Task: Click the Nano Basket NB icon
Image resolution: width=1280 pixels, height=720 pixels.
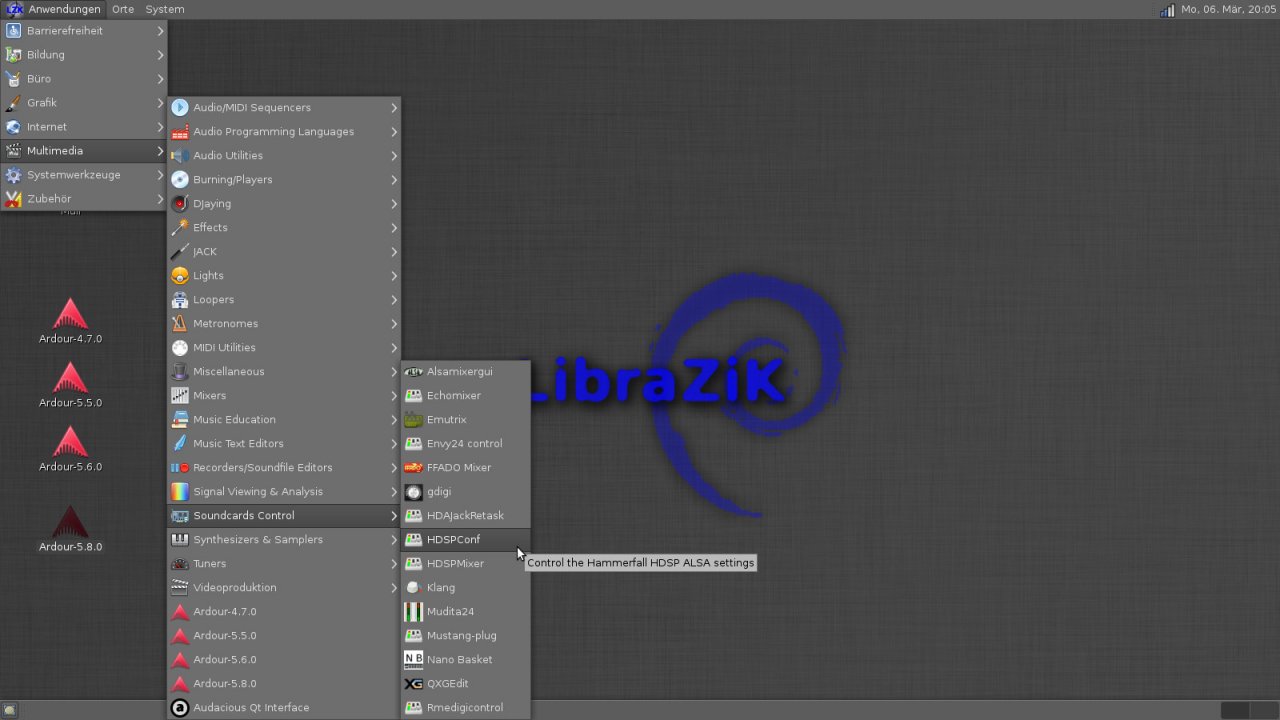Action: (x=413, y=659)
